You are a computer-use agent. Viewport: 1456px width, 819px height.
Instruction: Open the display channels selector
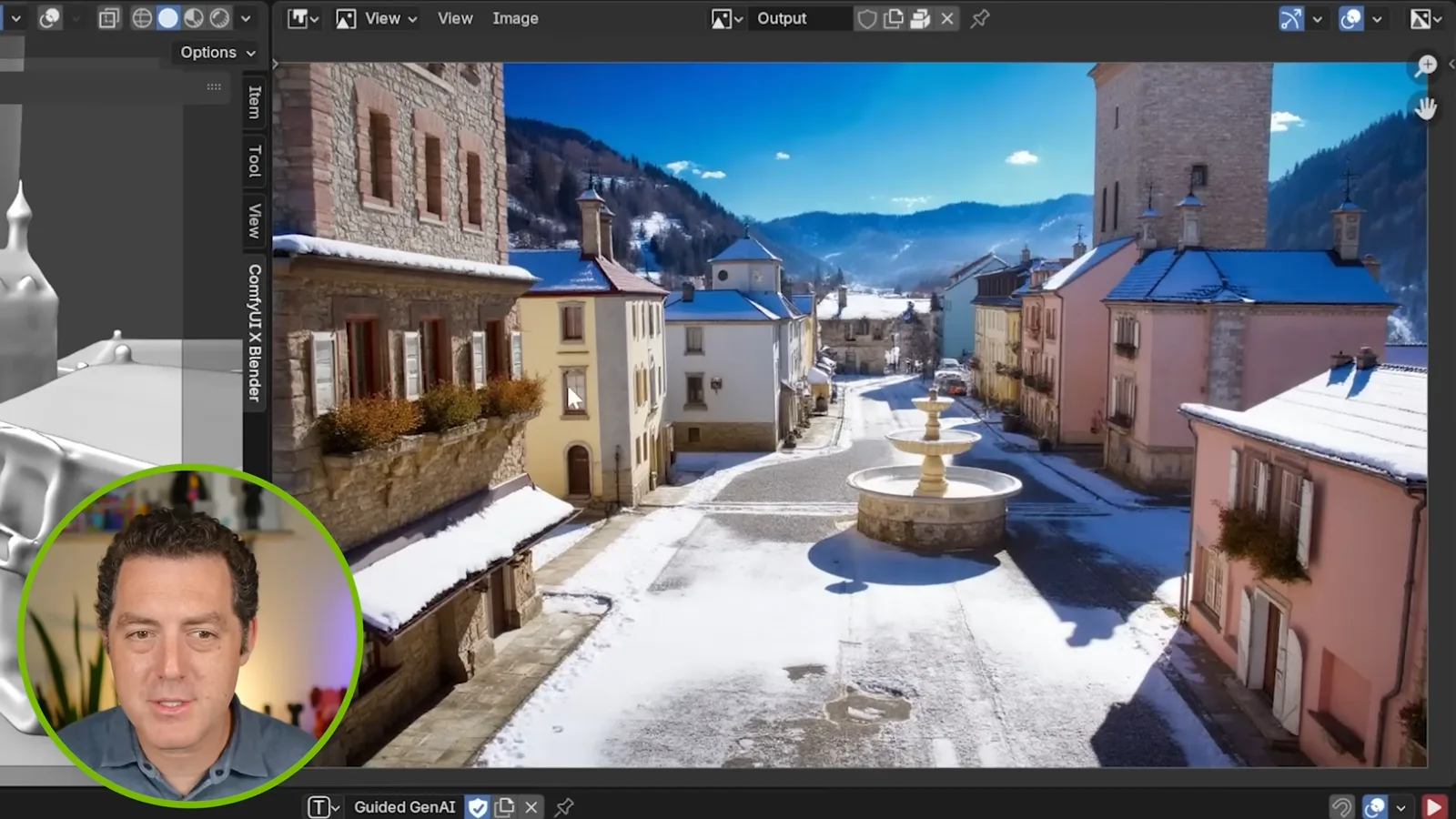tap(1426, 18)
